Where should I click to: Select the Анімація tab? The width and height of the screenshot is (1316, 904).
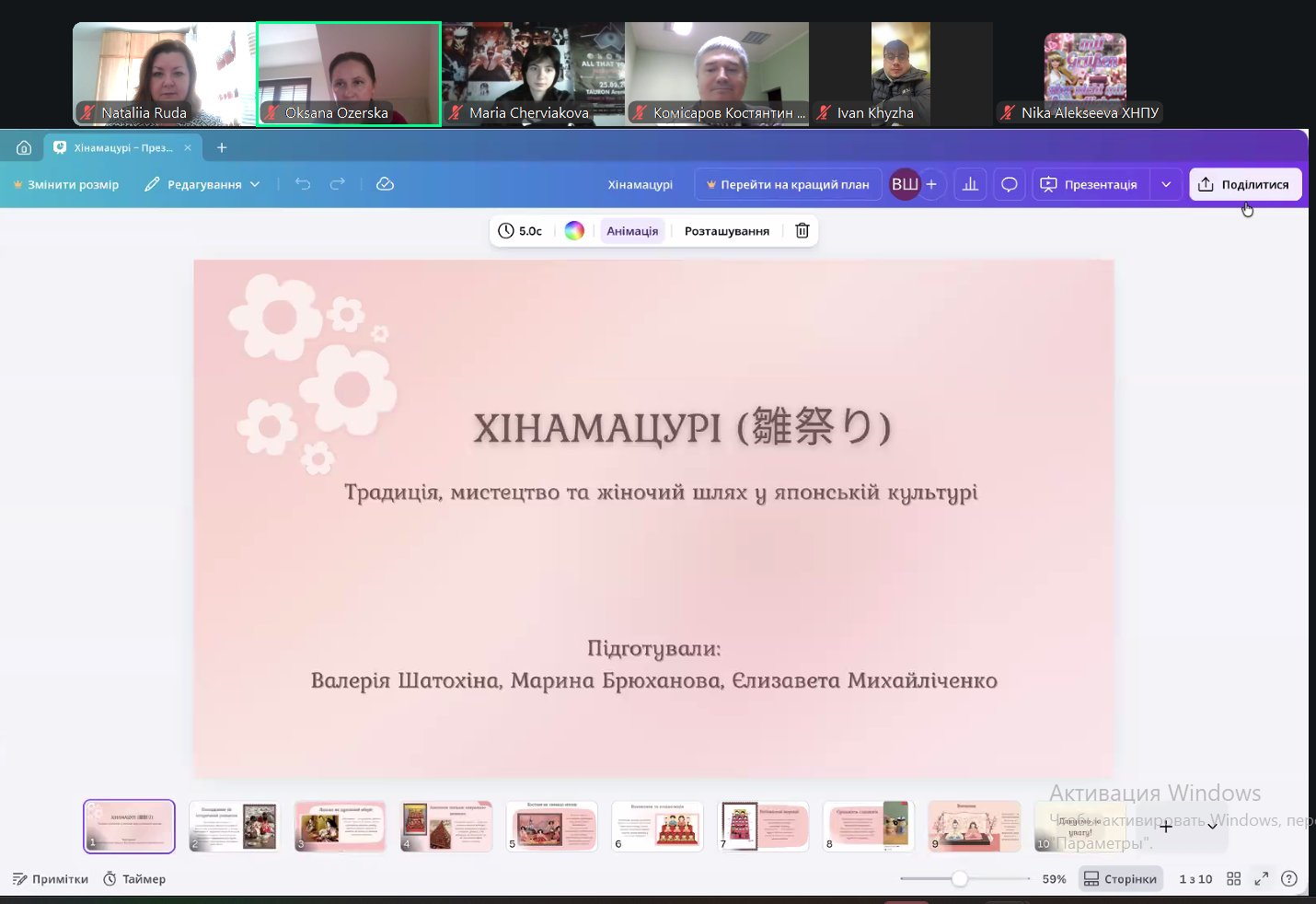point(632,231)
